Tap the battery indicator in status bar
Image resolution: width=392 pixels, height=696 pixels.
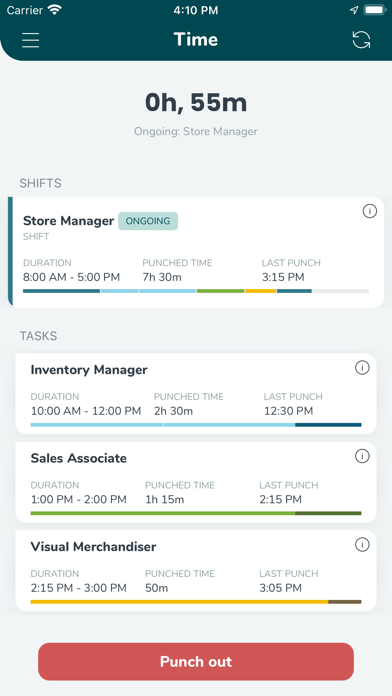[x=374, y=10]
